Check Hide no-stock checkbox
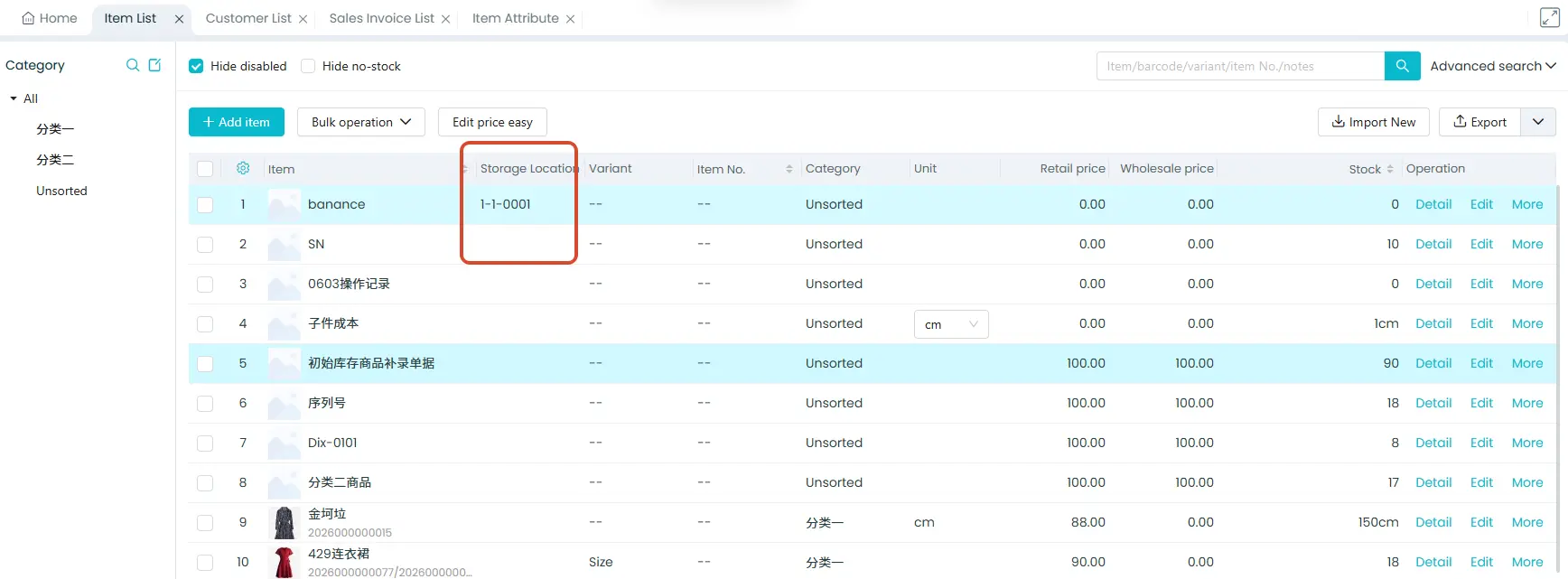Screen dimensions: 1568x579 308,66
